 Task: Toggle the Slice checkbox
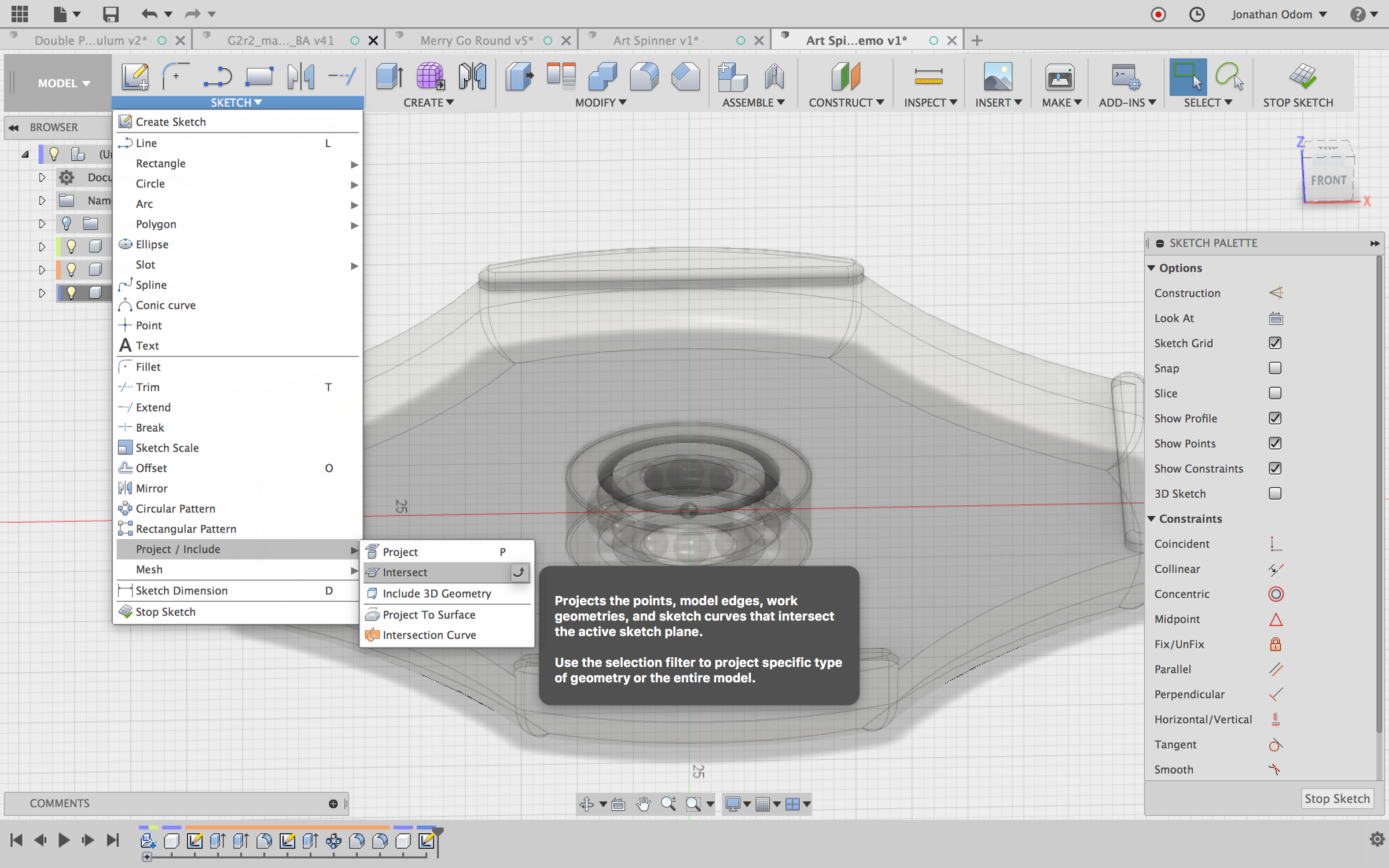(x=1275, y=393)
